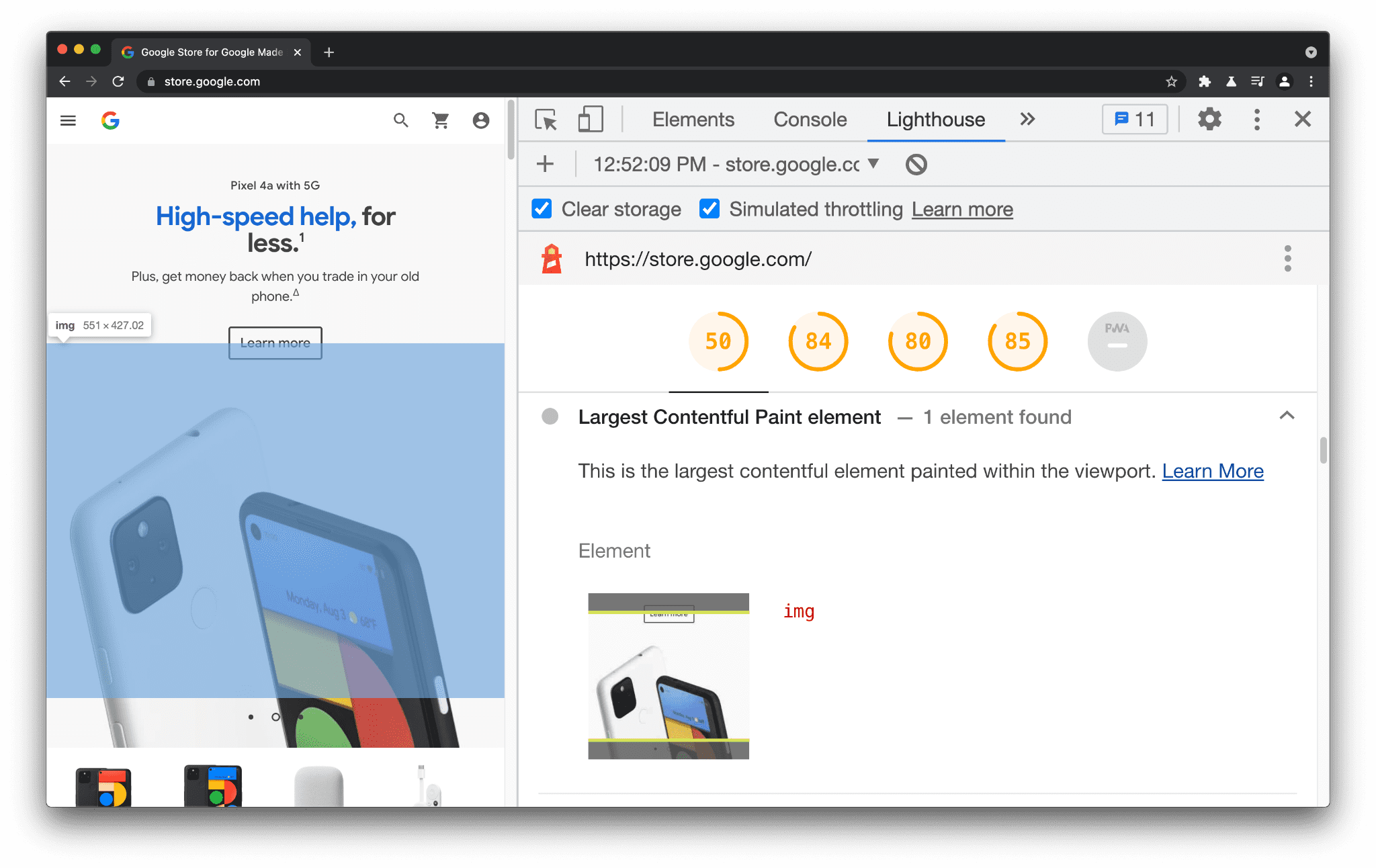Click Learn More link for Simulated throttling
This screenshot has height=868, width=1376.
(x=962, y=209)
